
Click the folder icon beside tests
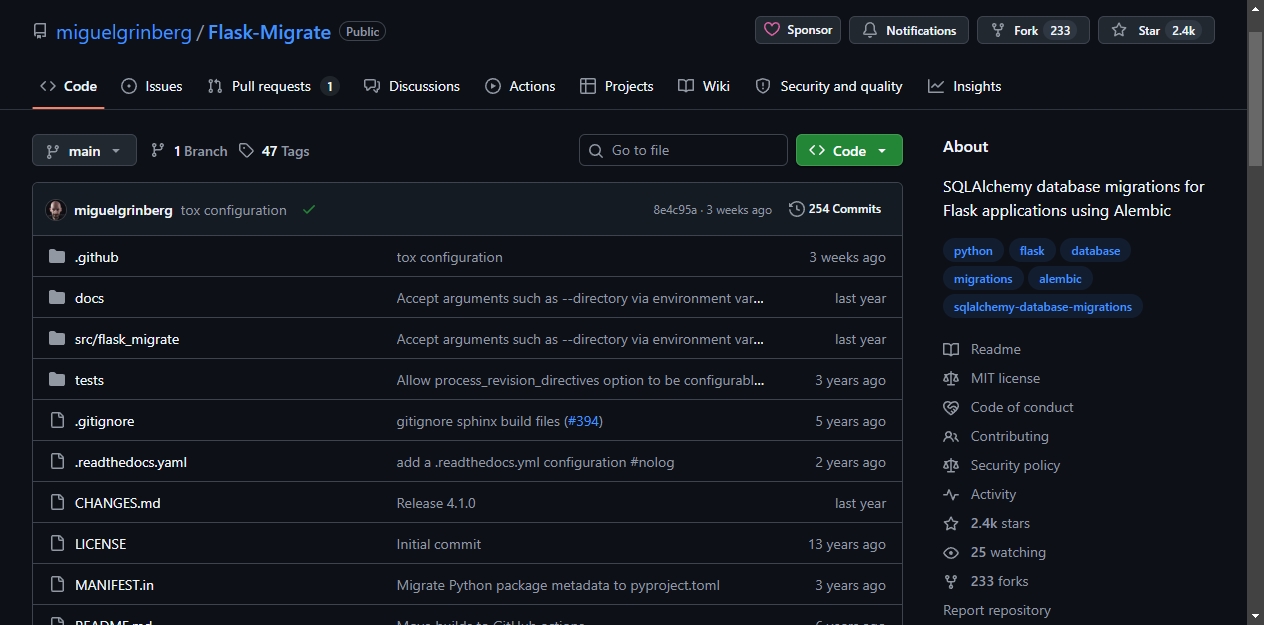click(x=57, y=380)
